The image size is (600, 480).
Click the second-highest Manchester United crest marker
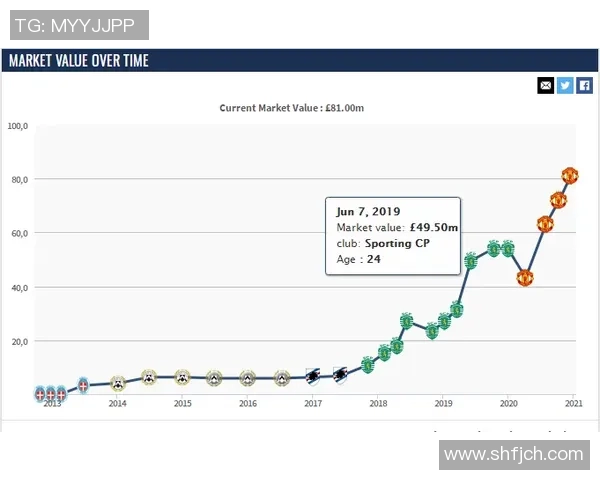coord(558,199)
